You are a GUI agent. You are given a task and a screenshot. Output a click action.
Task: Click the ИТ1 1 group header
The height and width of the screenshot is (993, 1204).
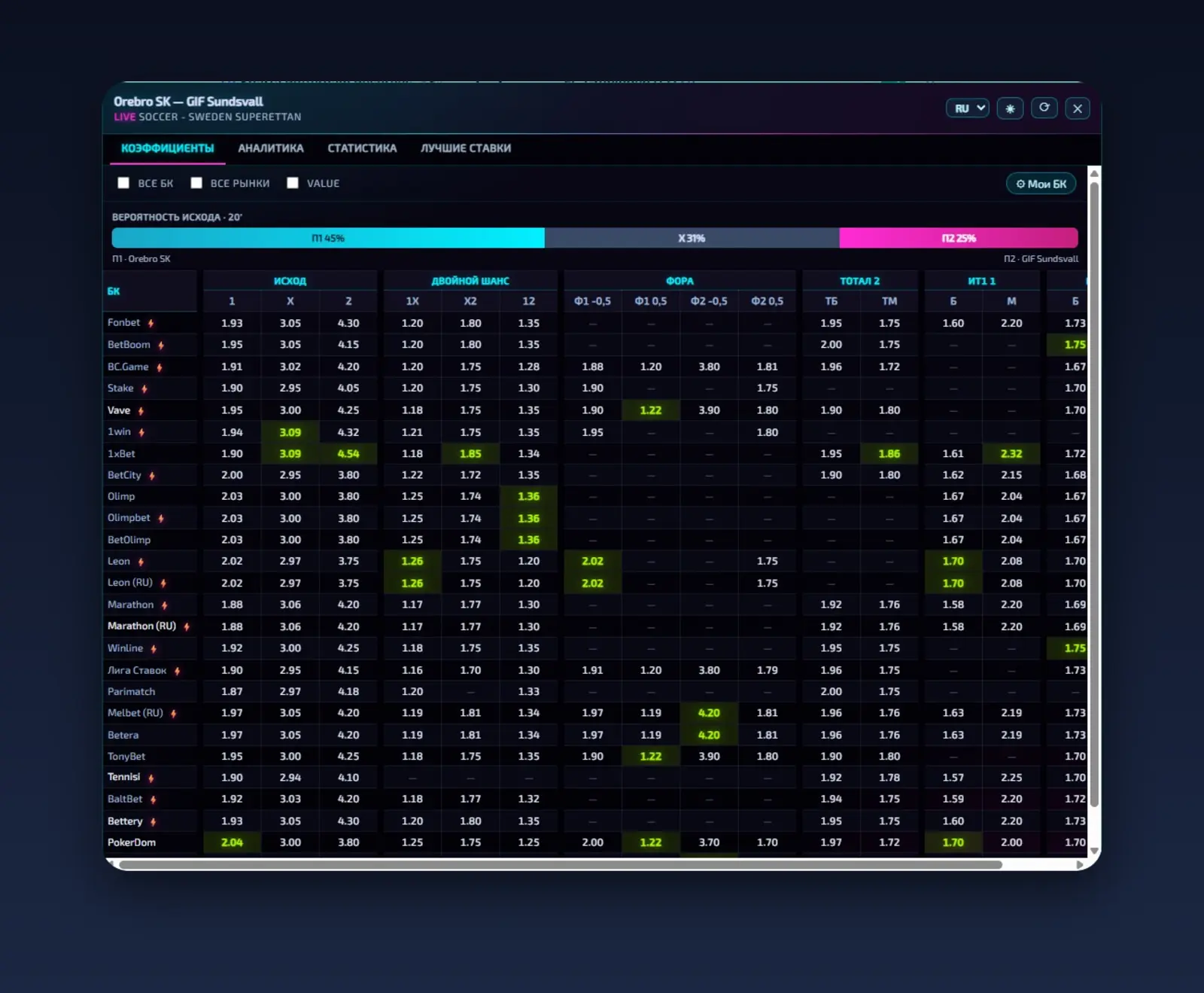(x=982, y=281)
